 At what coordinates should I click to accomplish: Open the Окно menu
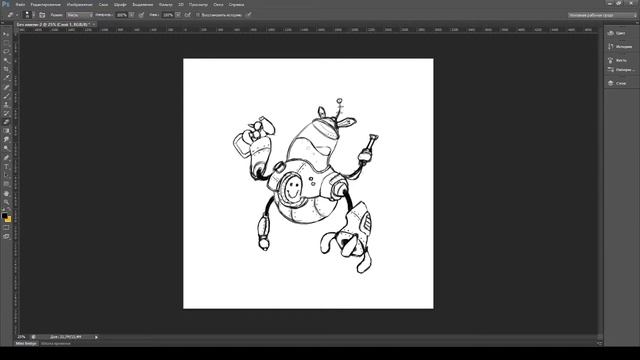coord(218,4)
